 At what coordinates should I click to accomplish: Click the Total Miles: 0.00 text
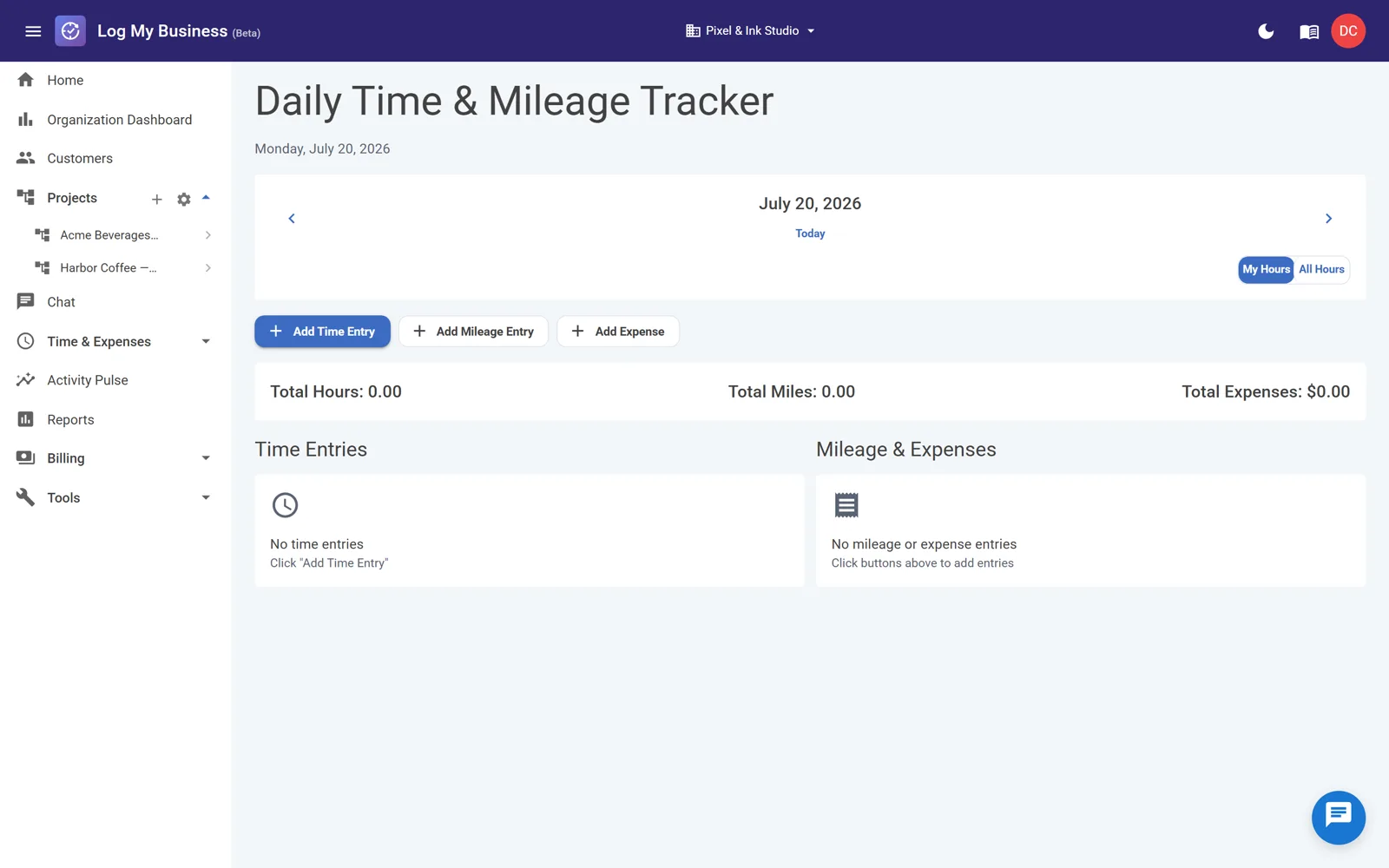[792, 391]
